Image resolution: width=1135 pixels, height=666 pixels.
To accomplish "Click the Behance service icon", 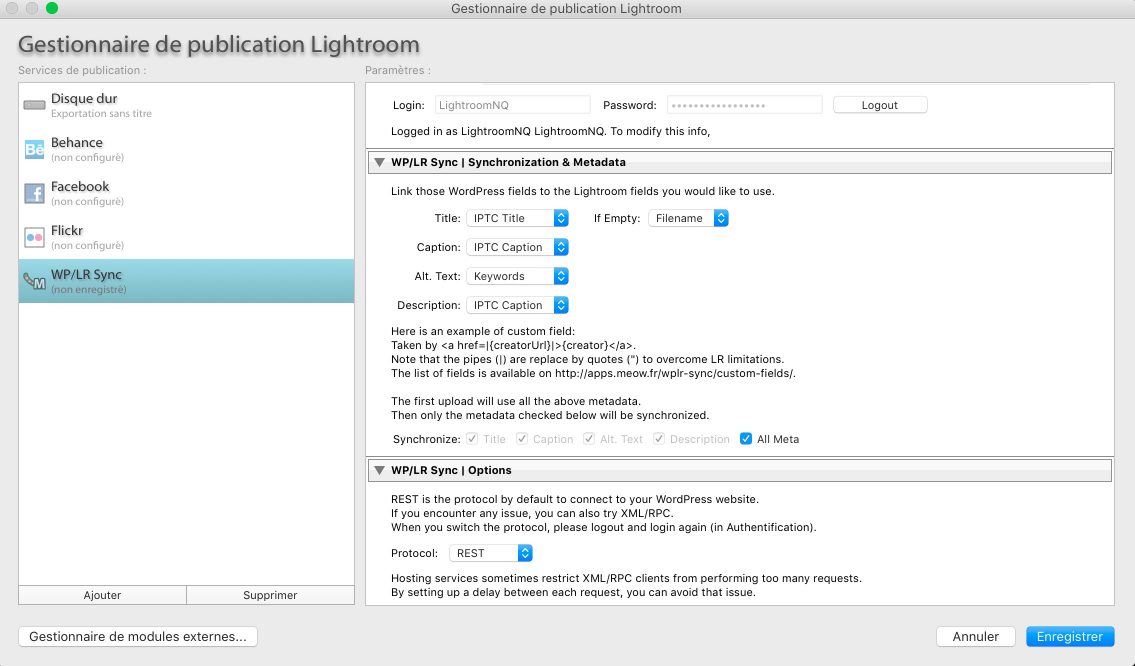I will [34, 149].
